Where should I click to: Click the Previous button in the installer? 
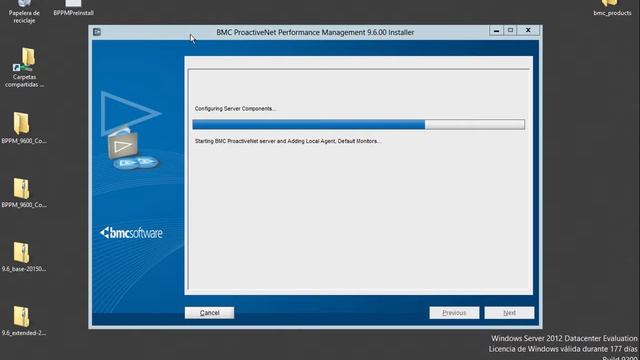point(454,313)
